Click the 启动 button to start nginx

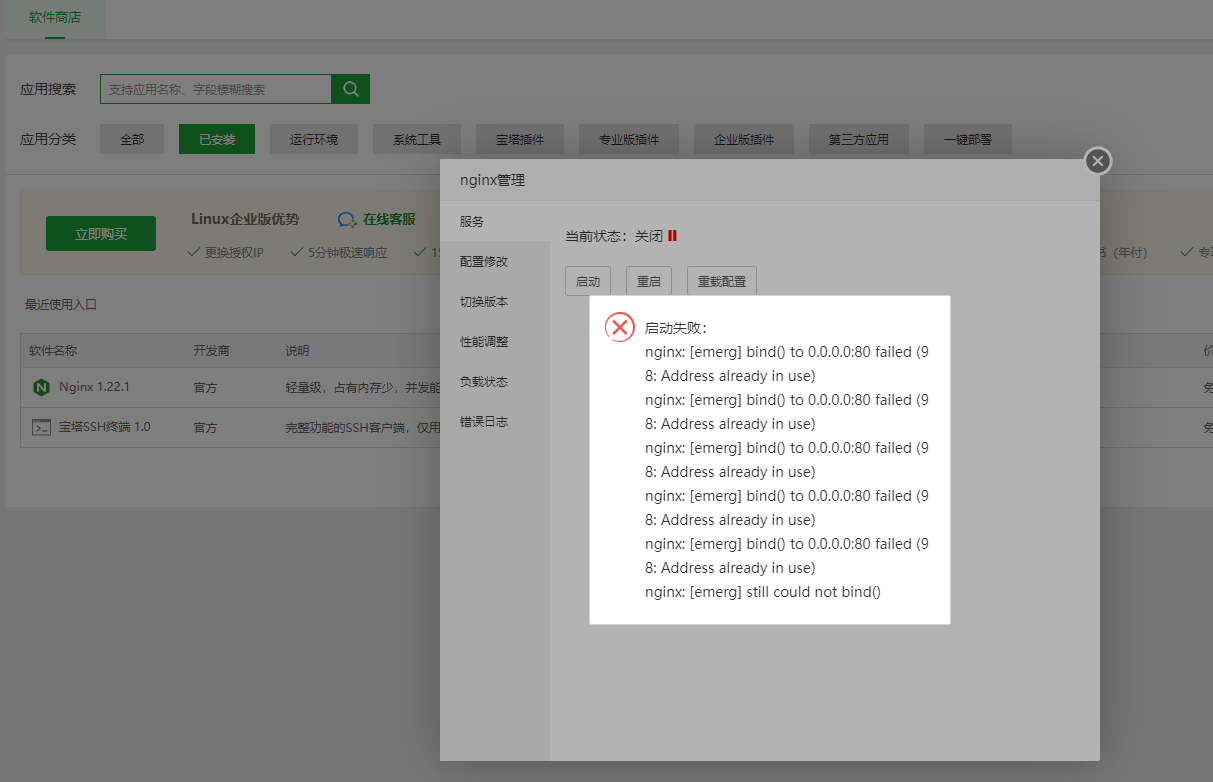click(588, 281)
